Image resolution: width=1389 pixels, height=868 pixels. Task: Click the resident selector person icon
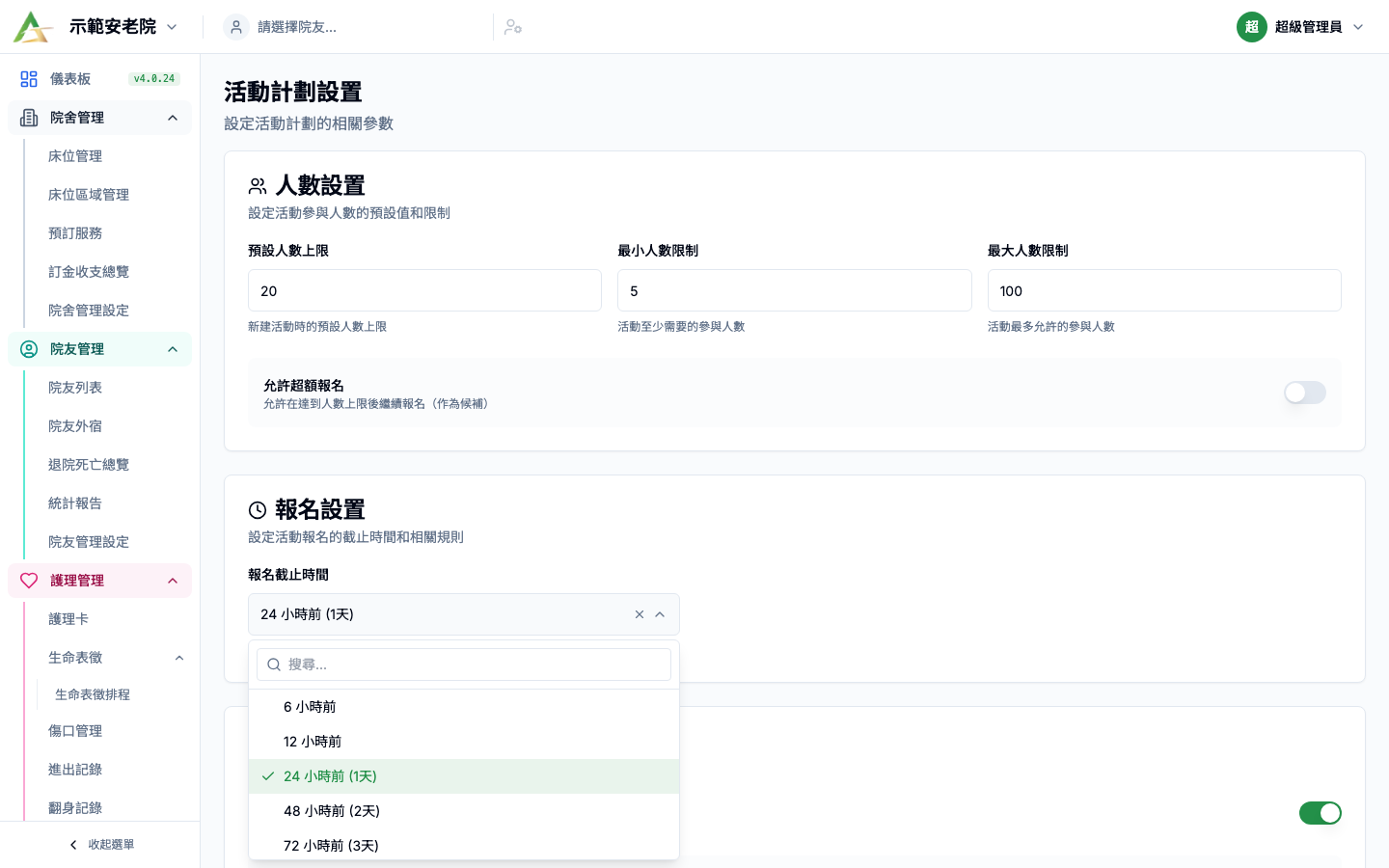coord(236,27)
